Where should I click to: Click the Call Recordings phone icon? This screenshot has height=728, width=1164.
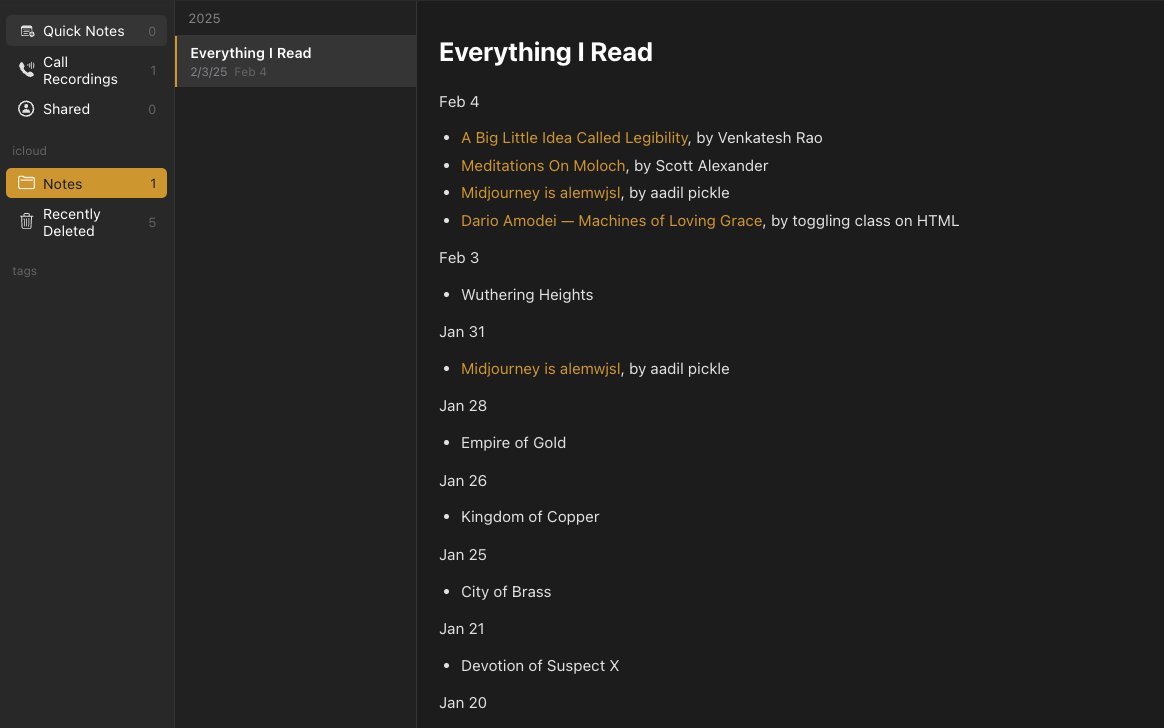pyautogui.click(x=27, y=70)
